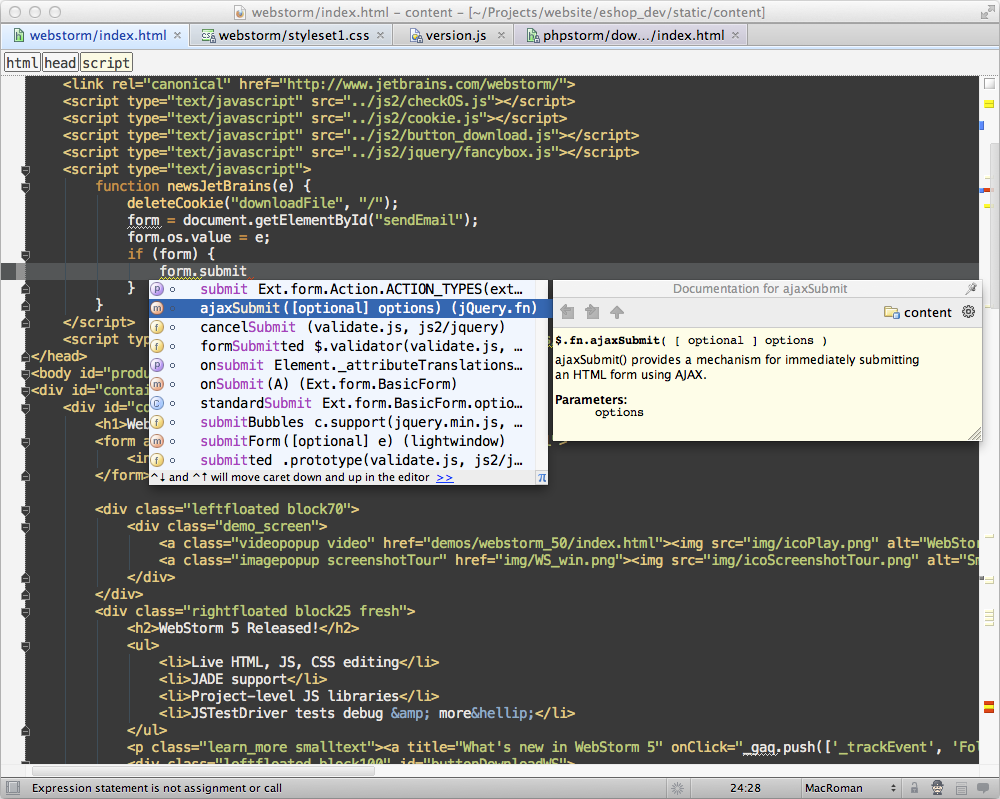Close the webstorm/styleset1.css tab

pos(380,35)
